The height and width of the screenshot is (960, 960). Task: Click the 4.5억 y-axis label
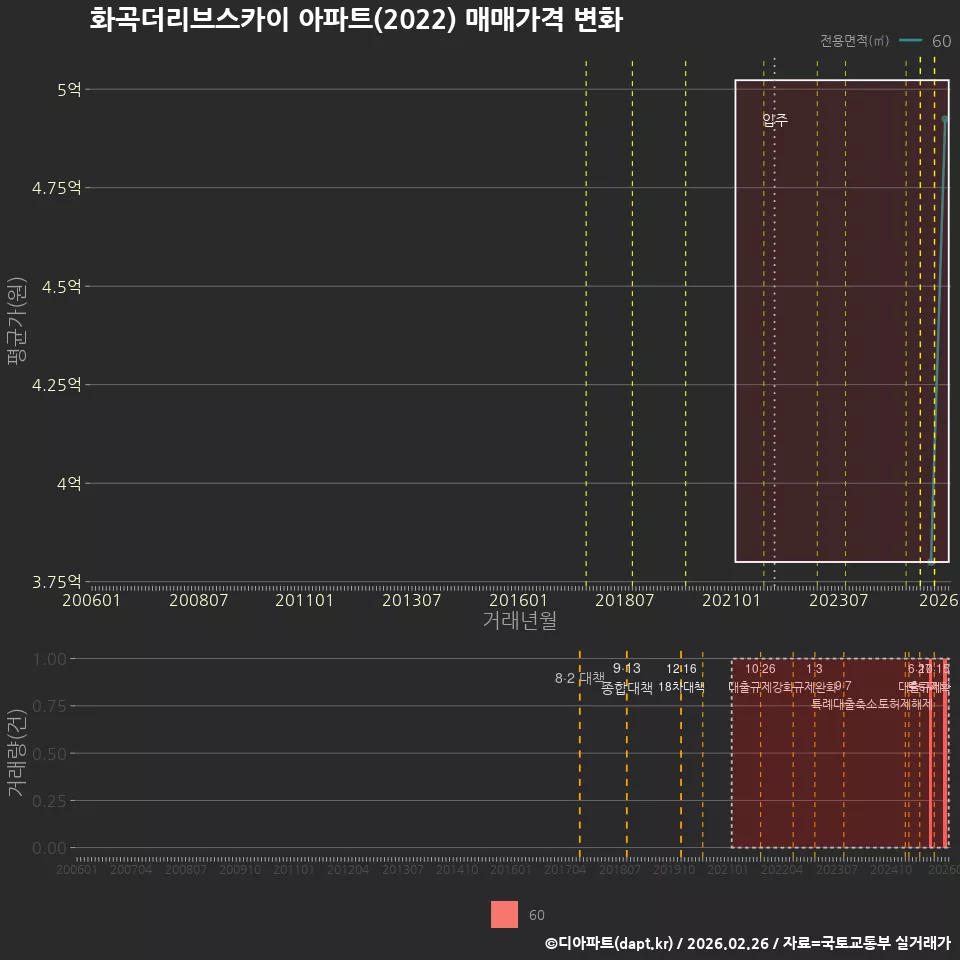click(62, 287)
